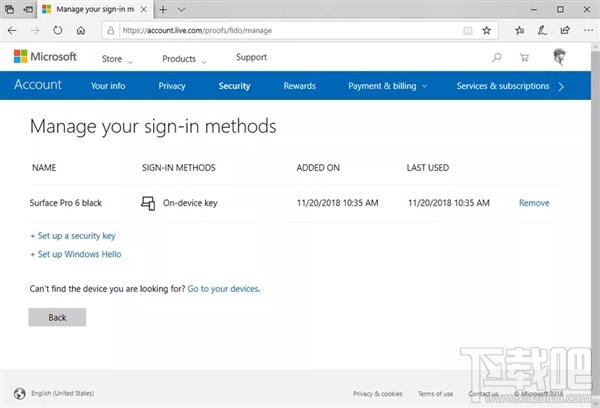Show tab previews chevron
The height and width of the screenshot is (408, 600).
(181, 10)
